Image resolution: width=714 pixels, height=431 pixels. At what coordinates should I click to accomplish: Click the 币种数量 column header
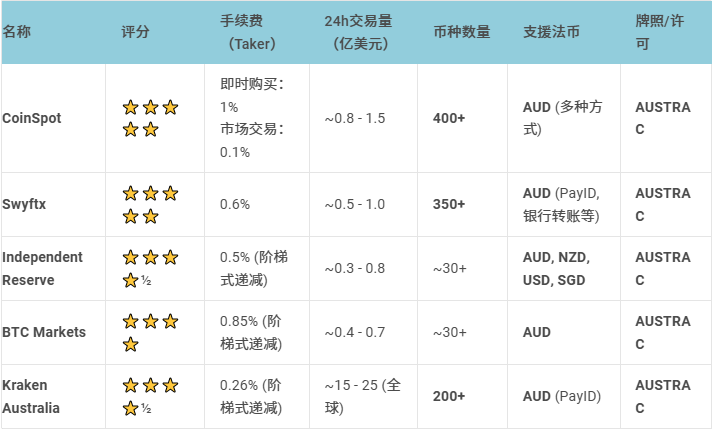click(462, 32)
